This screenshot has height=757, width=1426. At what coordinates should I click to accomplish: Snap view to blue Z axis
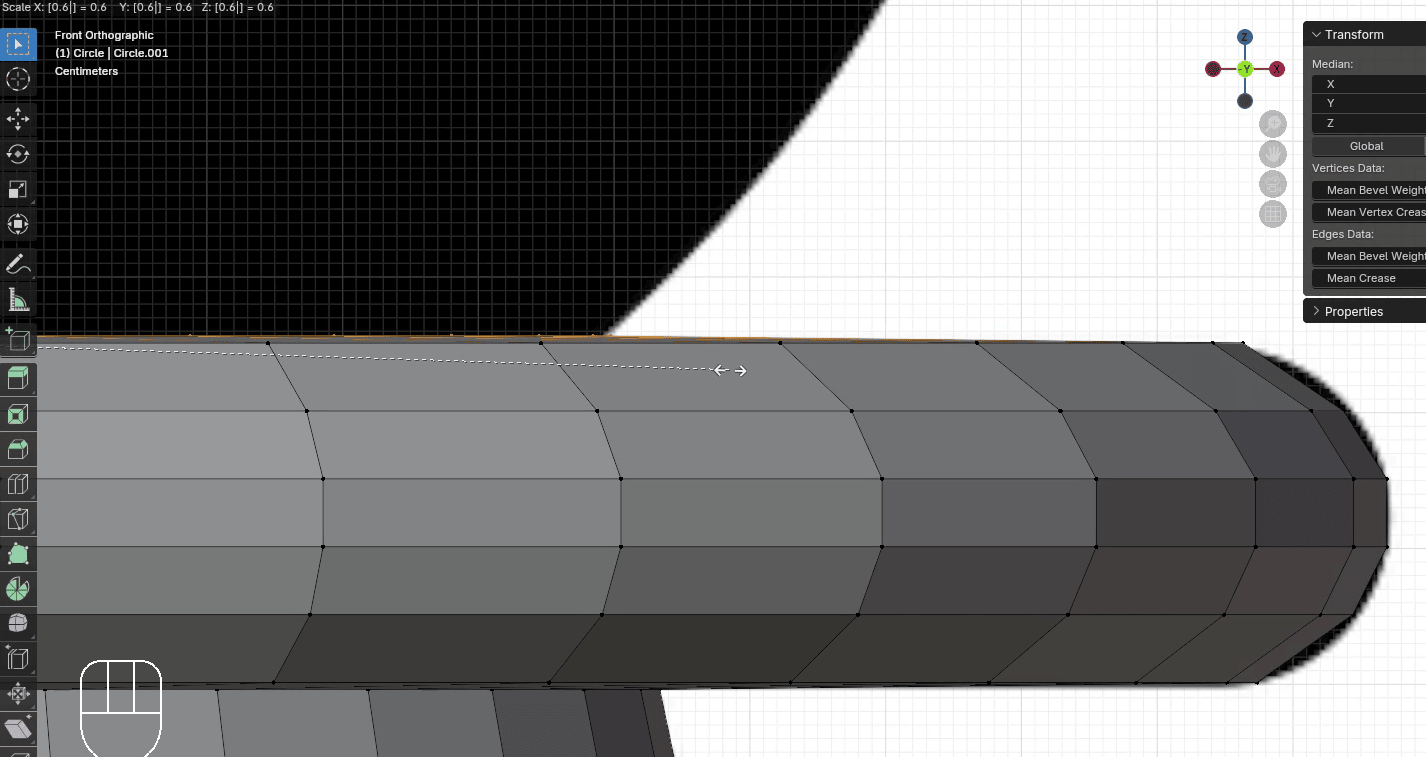pyautogui.click(x=1245, y=37)
